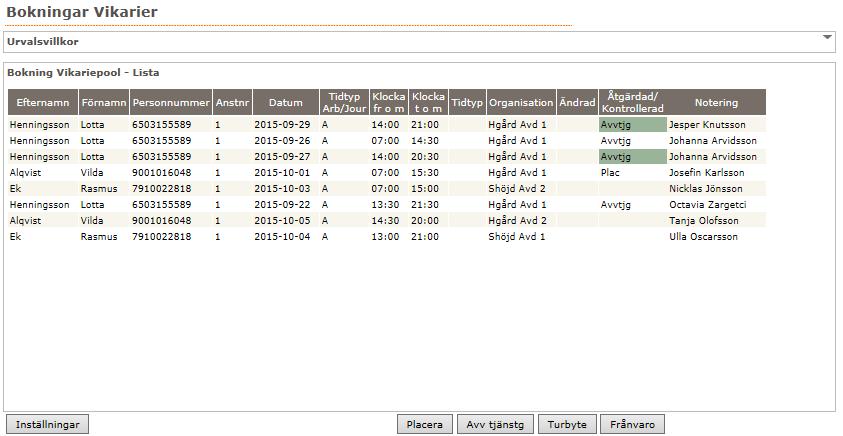Expand the Urvalsvillkor panel arrow
This screenshot has width=843, height=436.
click(827, 37)
